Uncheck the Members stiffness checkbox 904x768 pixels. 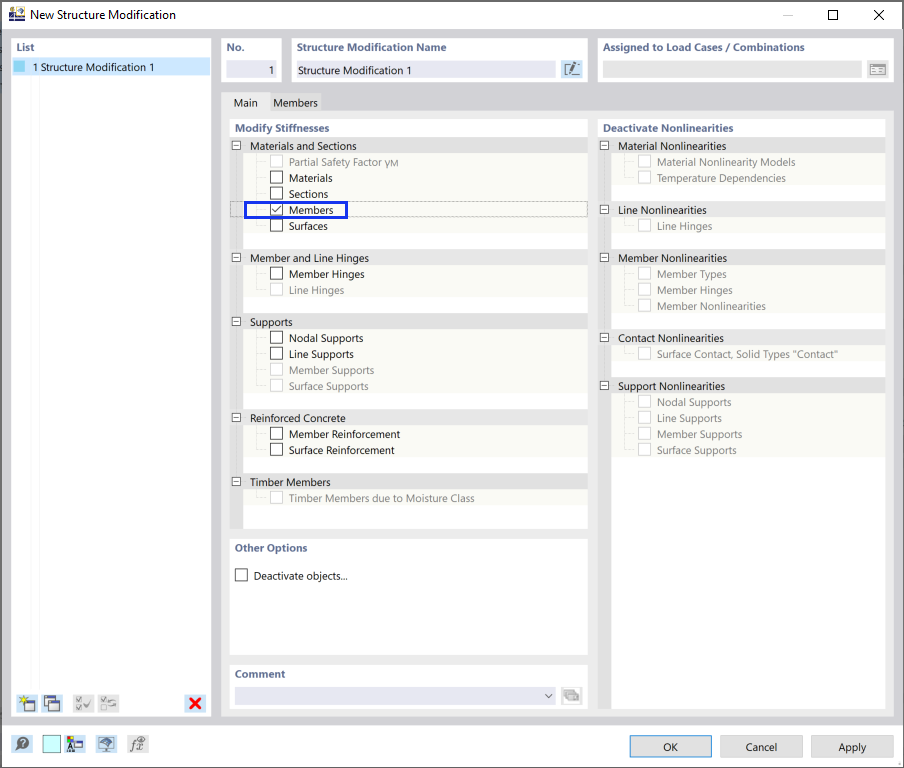tap(277, 210)
